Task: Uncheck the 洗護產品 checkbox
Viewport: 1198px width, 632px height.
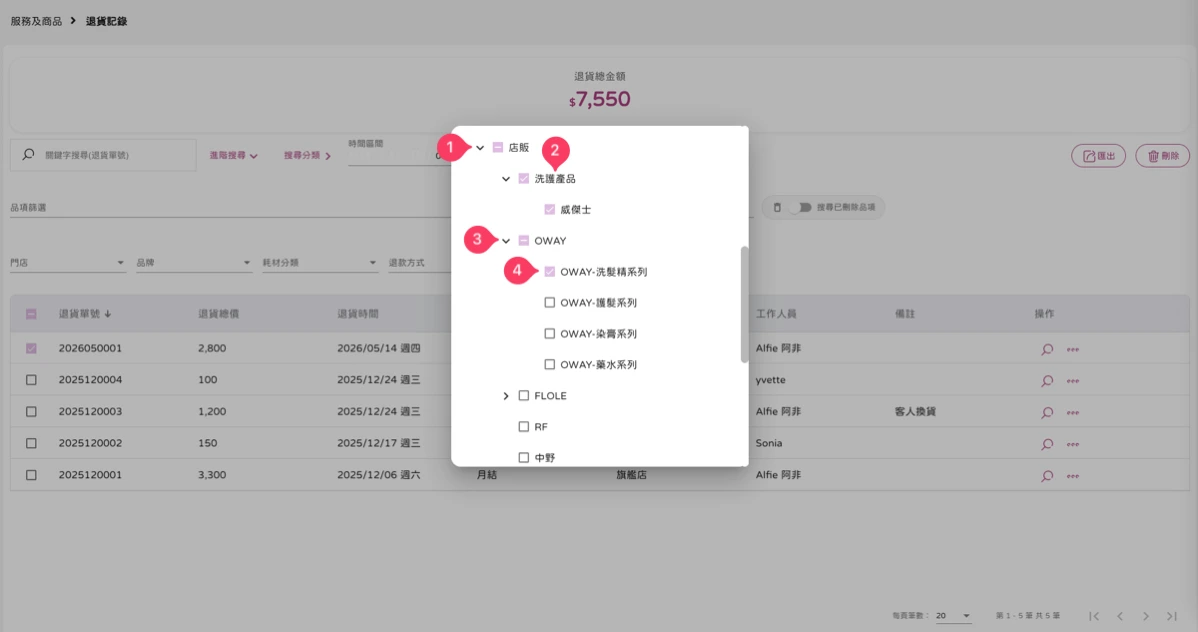Action: pyautogui.click(x=523, y=179)
